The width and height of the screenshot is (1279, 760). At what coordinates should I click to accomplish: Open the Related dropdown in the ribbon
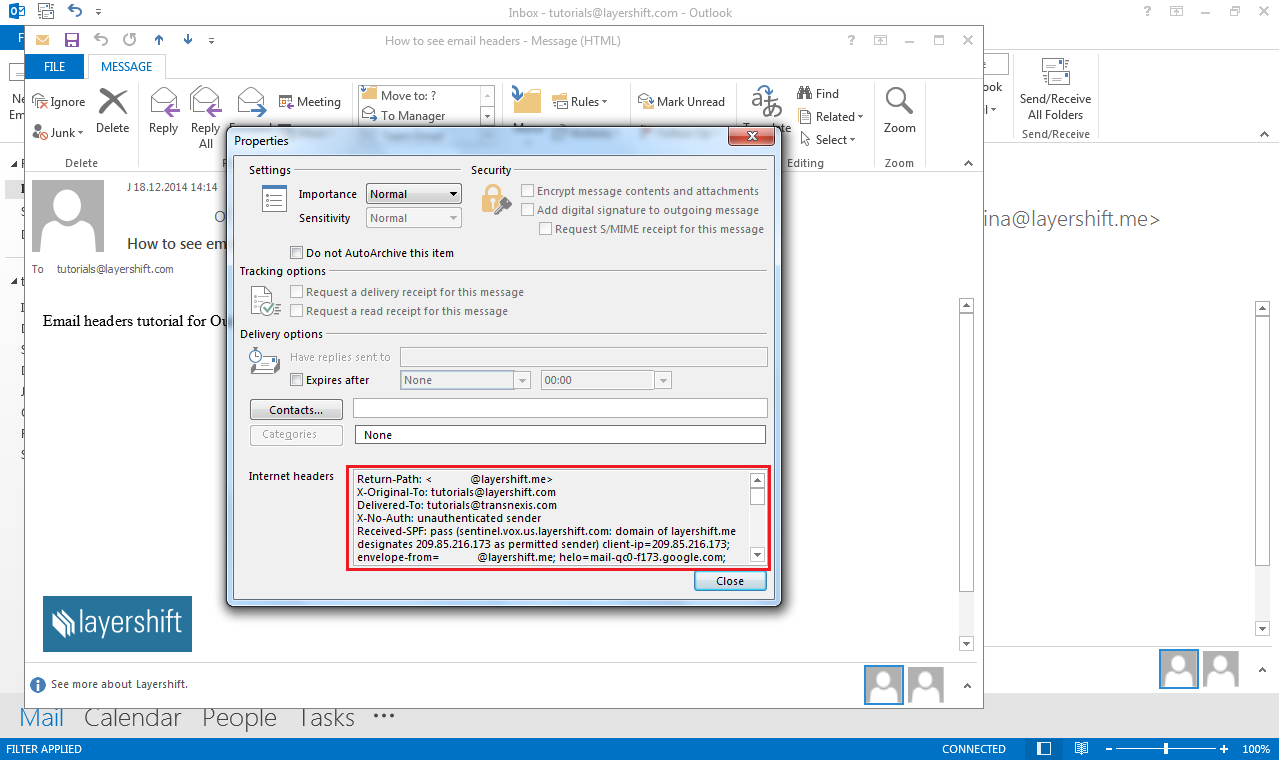coord(831,116)
